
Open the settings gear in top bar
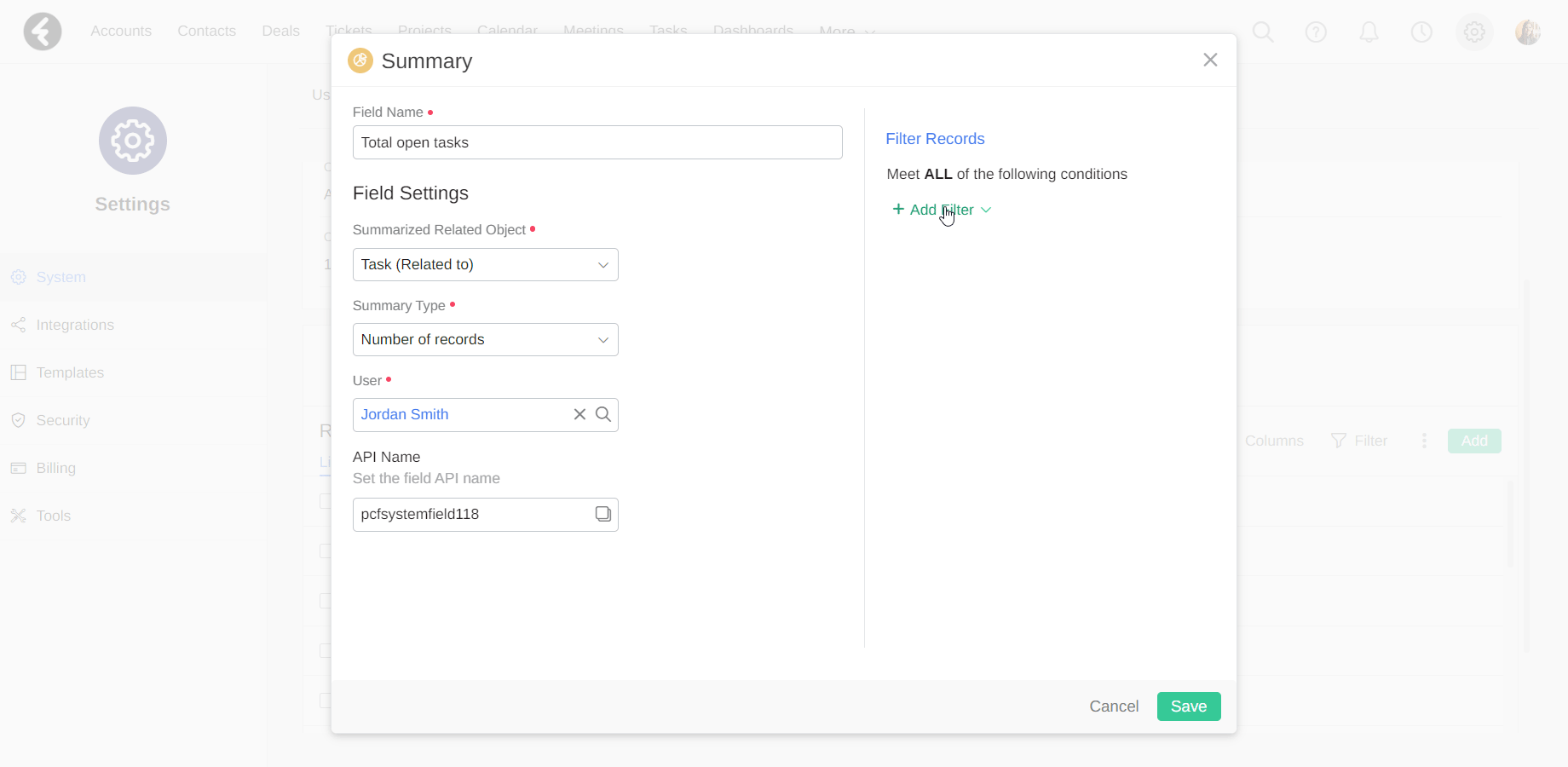pyautogui.click(x=1474, y=32)
